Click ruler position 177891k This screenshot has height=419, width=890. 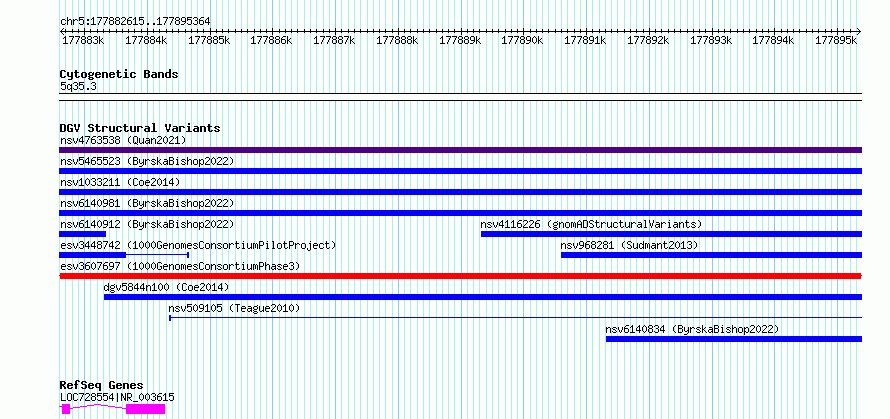(585, 40)
